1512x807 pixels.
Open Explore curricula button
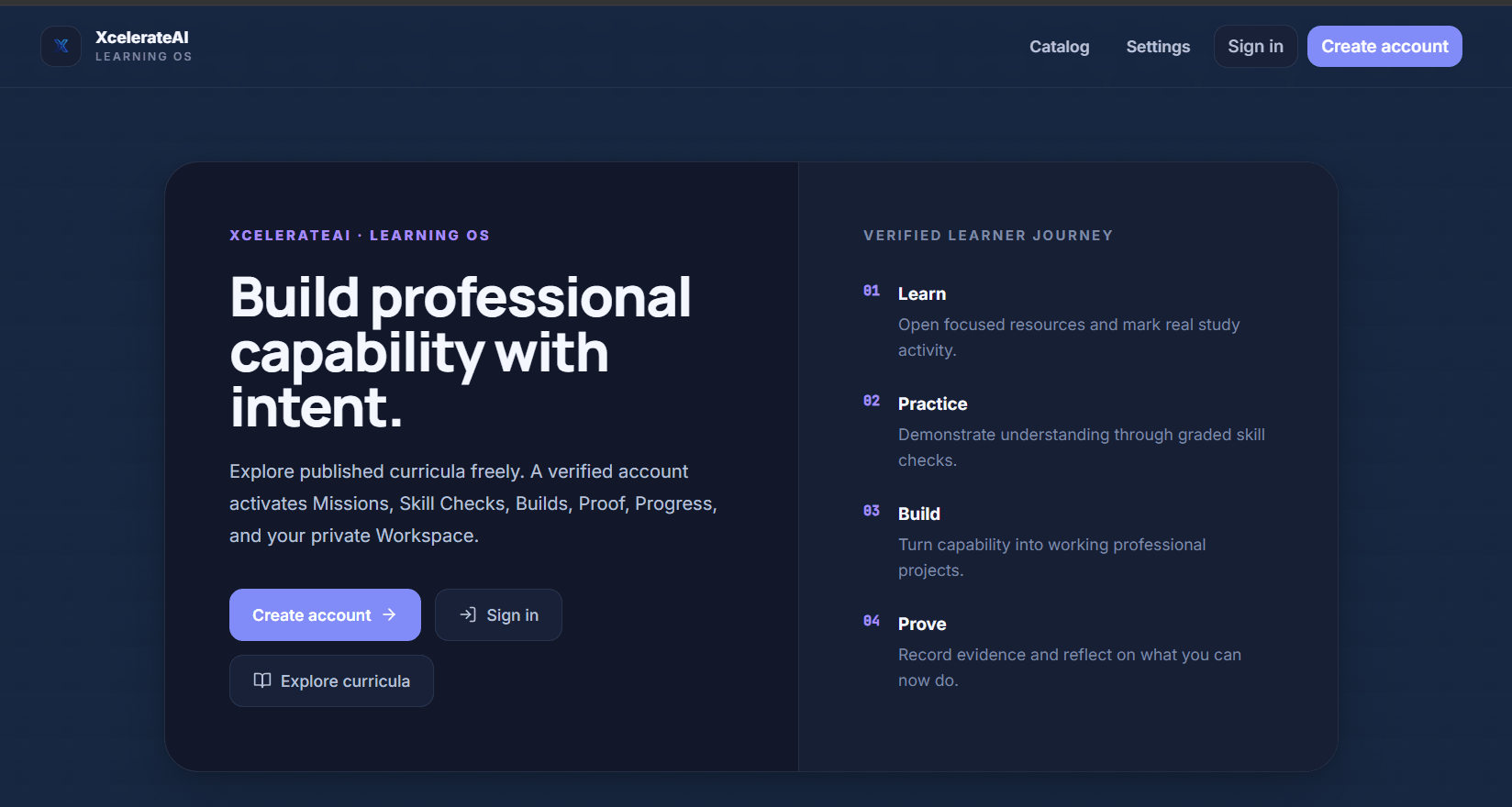(331, 680)
